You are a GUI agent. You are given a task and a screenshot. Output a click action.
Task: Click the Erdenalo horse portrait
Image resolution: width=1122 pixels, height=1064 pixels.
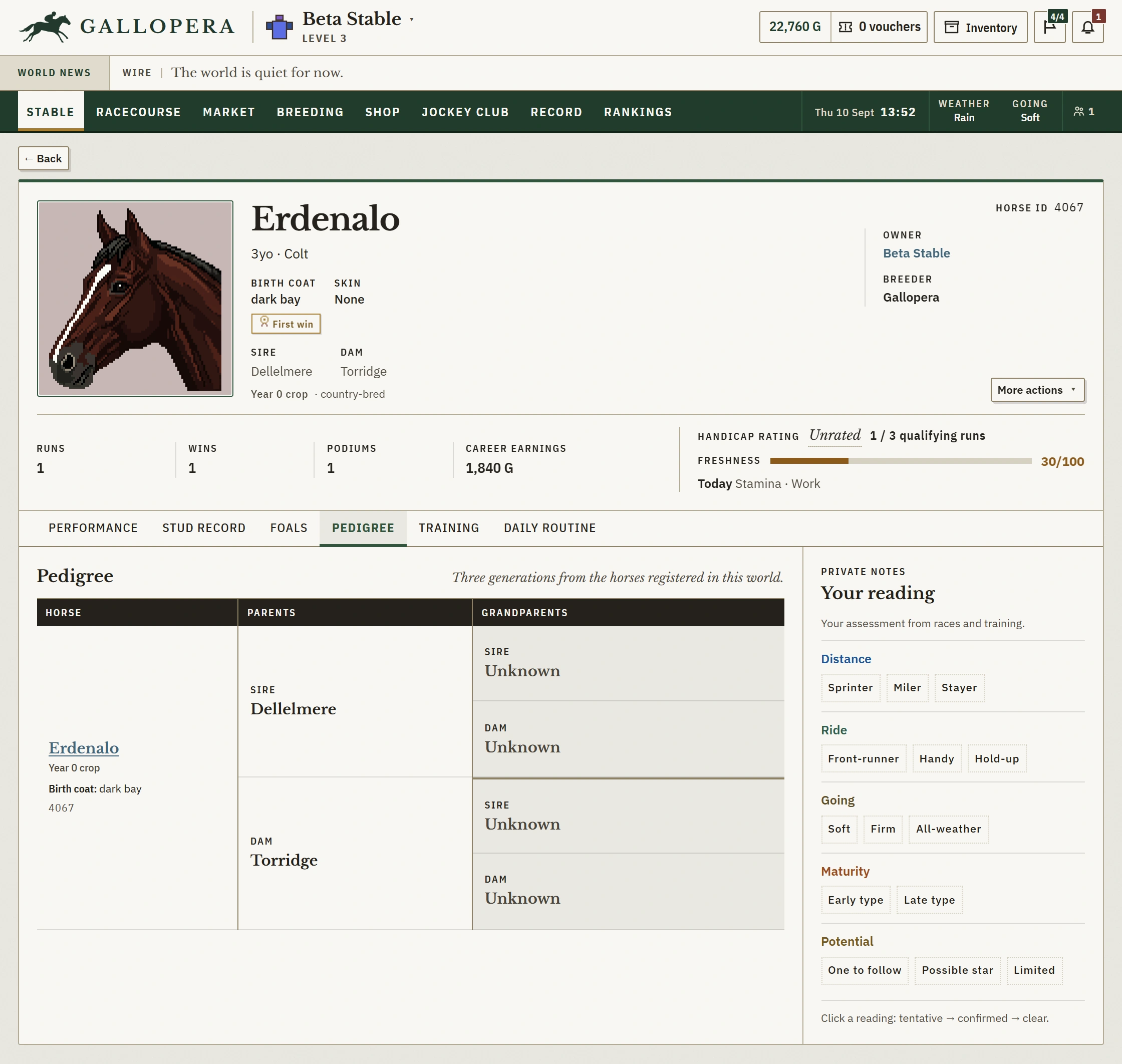(135, 299)
